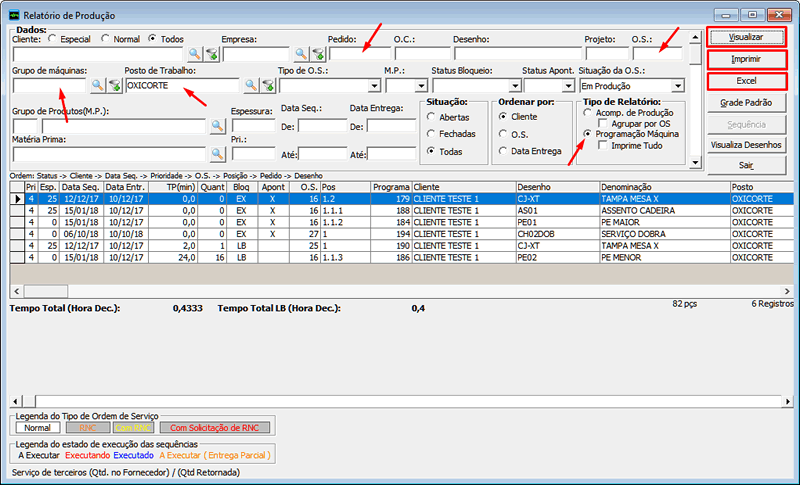Image resolution: width=800 pixels, height=485 pixels.
Task: Click the Bloq column header
Action: [x=242, y=187]
